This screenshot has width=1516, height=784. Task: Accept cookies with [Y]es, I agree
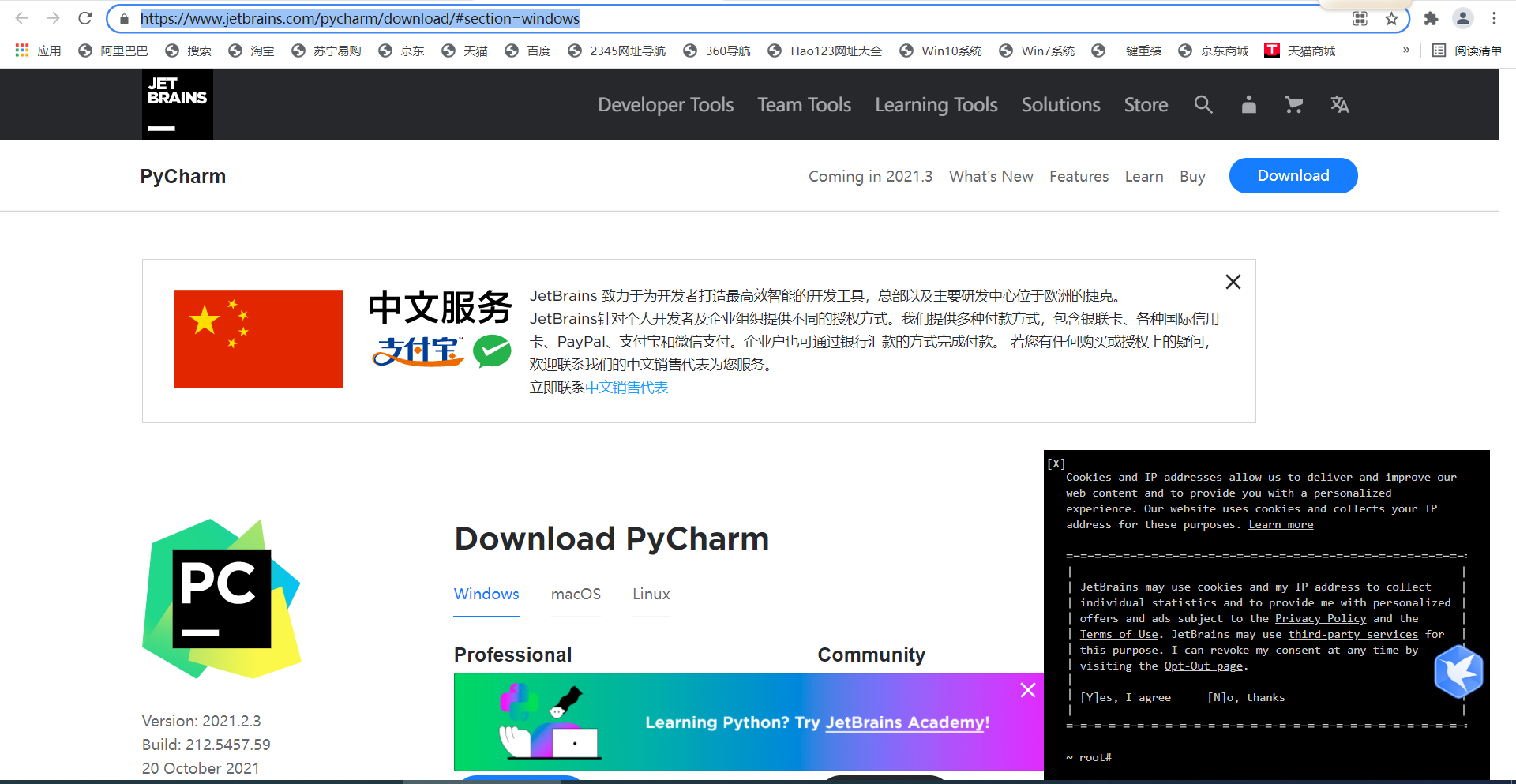click(x=1126, y=697)
